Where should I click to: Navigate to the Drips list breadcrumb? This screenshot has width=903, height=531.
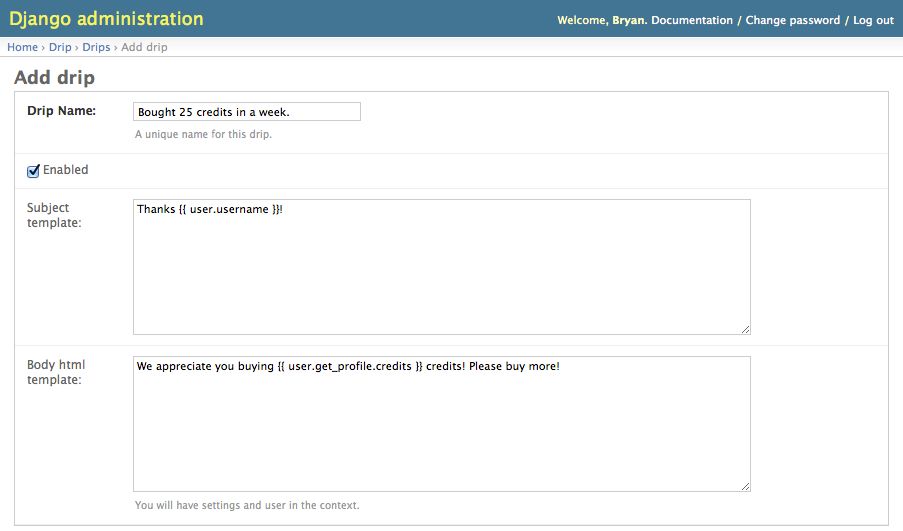click(96, 47)
